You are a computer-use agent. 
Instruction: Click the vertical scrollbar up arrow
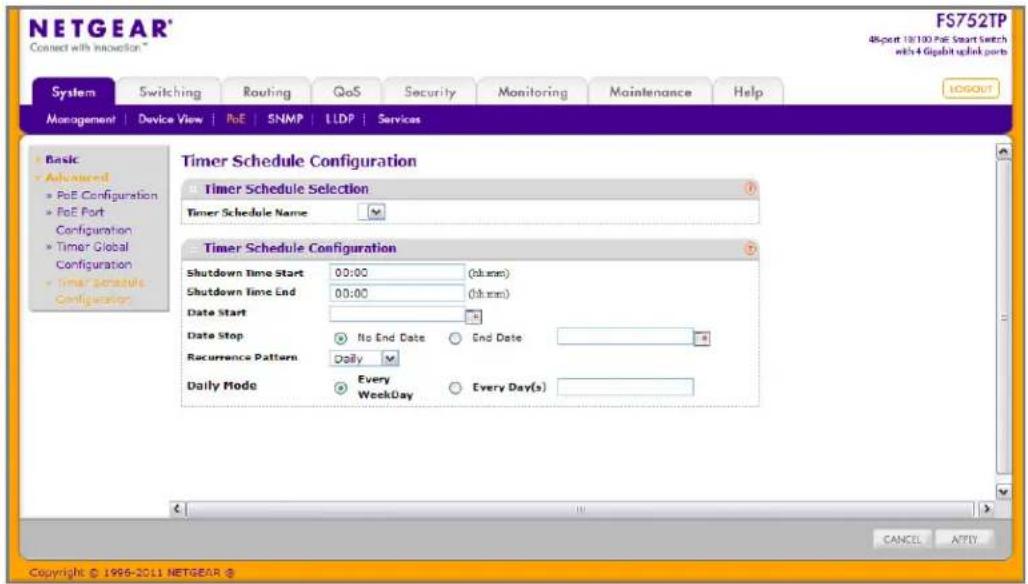pyautogui.click(x=1003, y=151)
